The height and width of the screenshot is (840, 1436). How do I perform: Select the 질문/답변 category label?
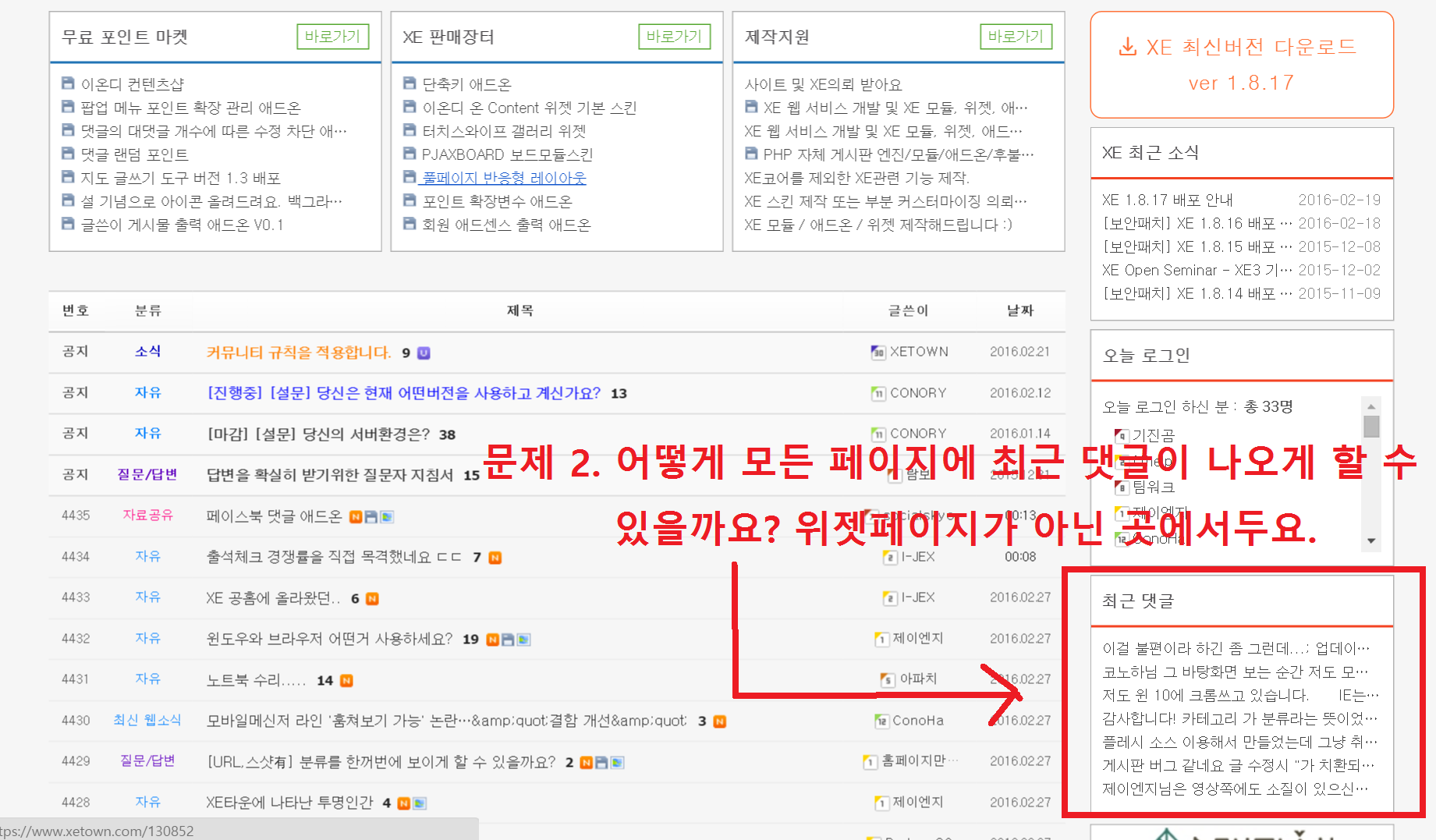click(147, 474)
